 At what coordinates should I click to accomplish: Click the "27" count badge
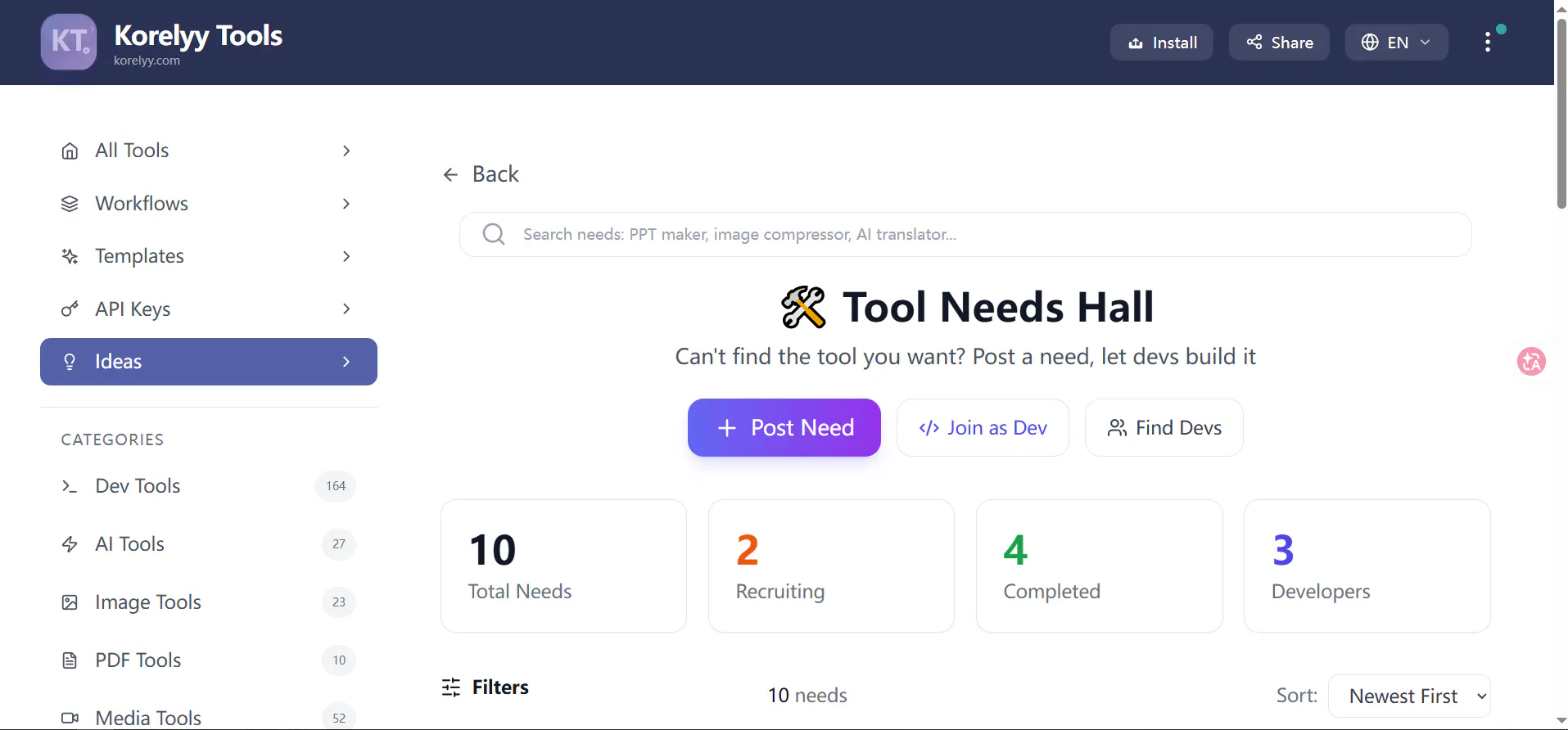coord(339,544)
